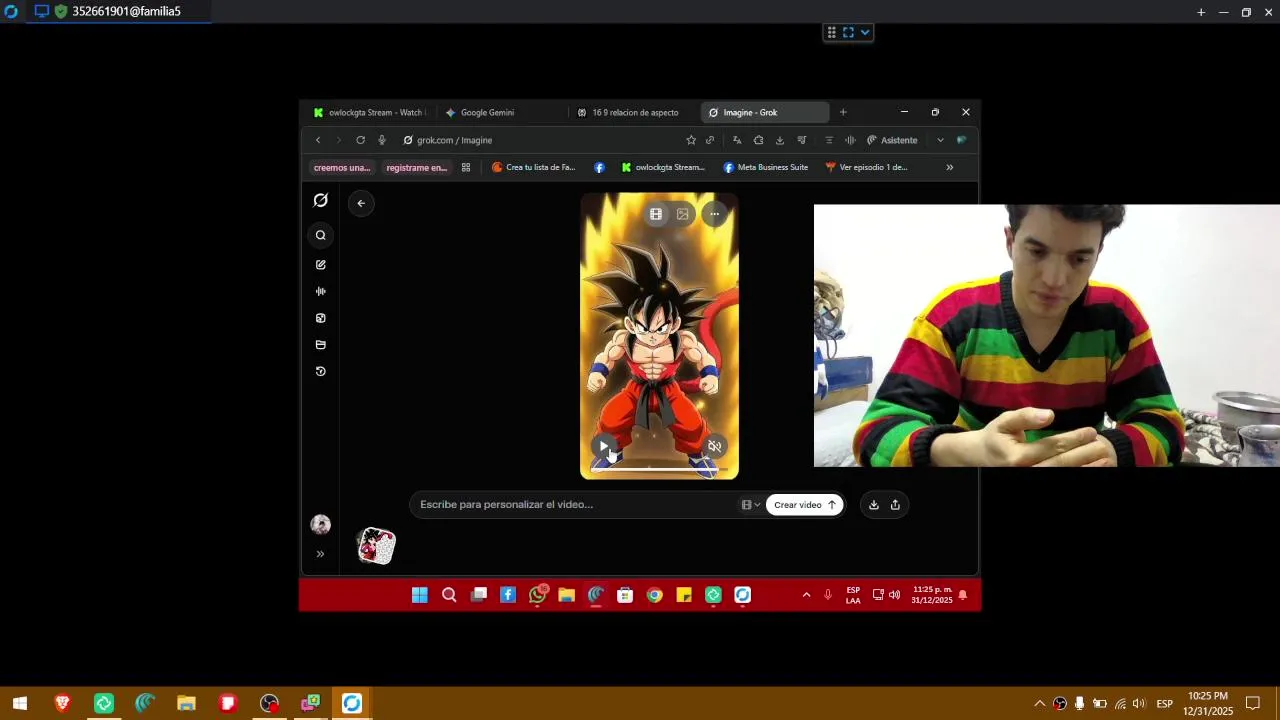Click the grok.com / Imagine address bar
The width and height of the screenshot is (1280, 720).
pyautogui.click(x=540, y=140)
